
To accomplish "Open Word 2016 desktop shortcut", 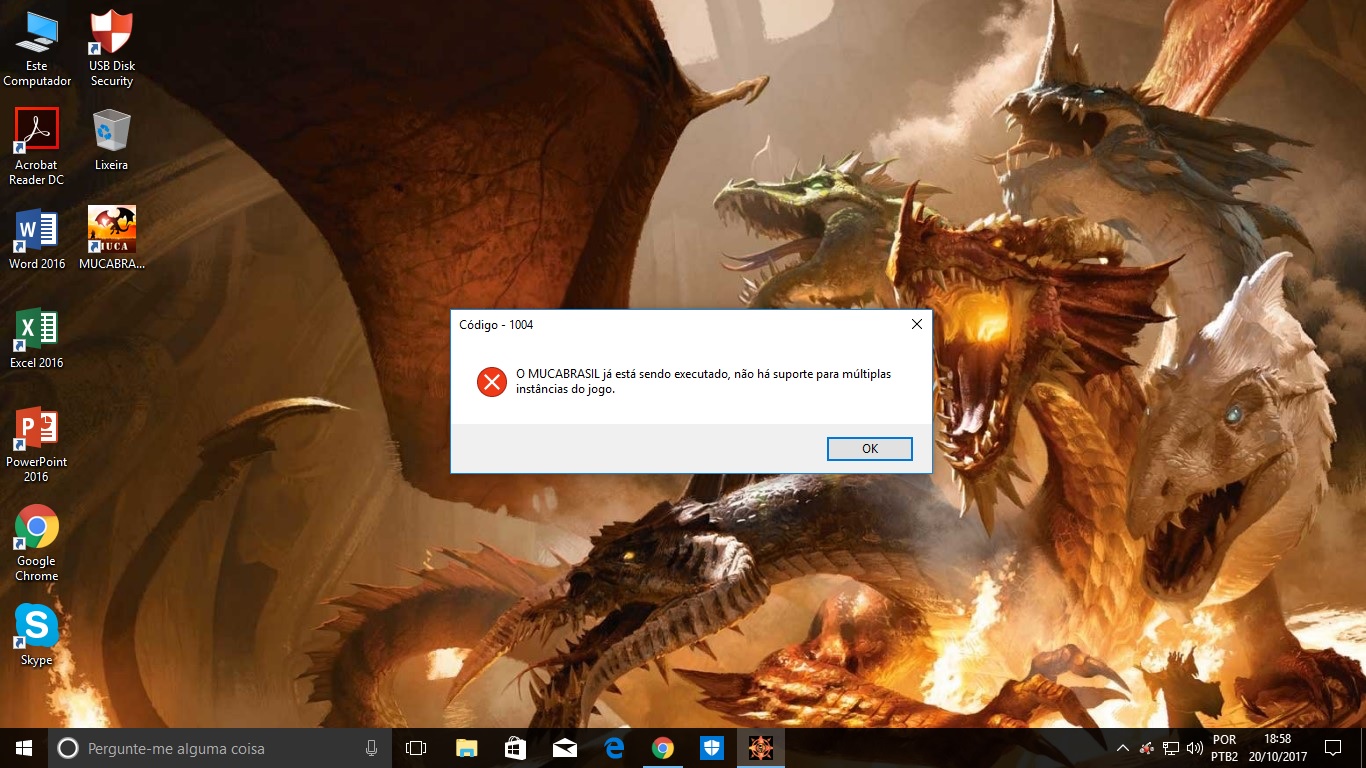I will pos(37,231).
